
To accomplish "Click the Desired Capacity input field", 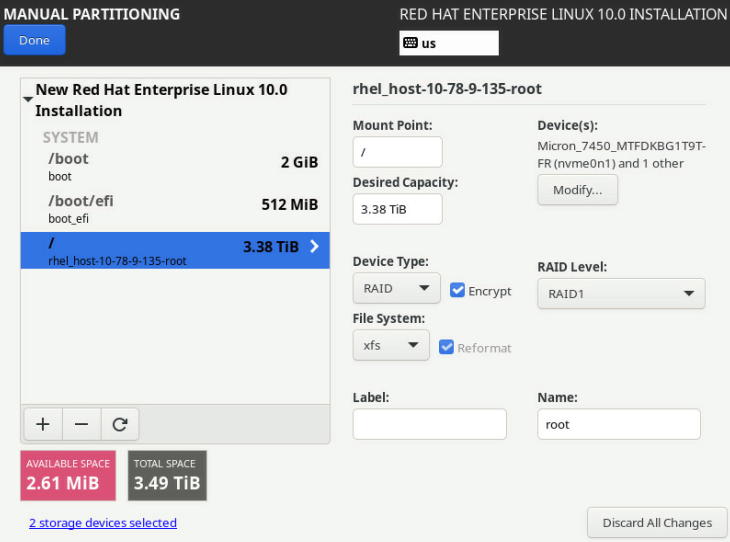I will [x=398, y=209].
